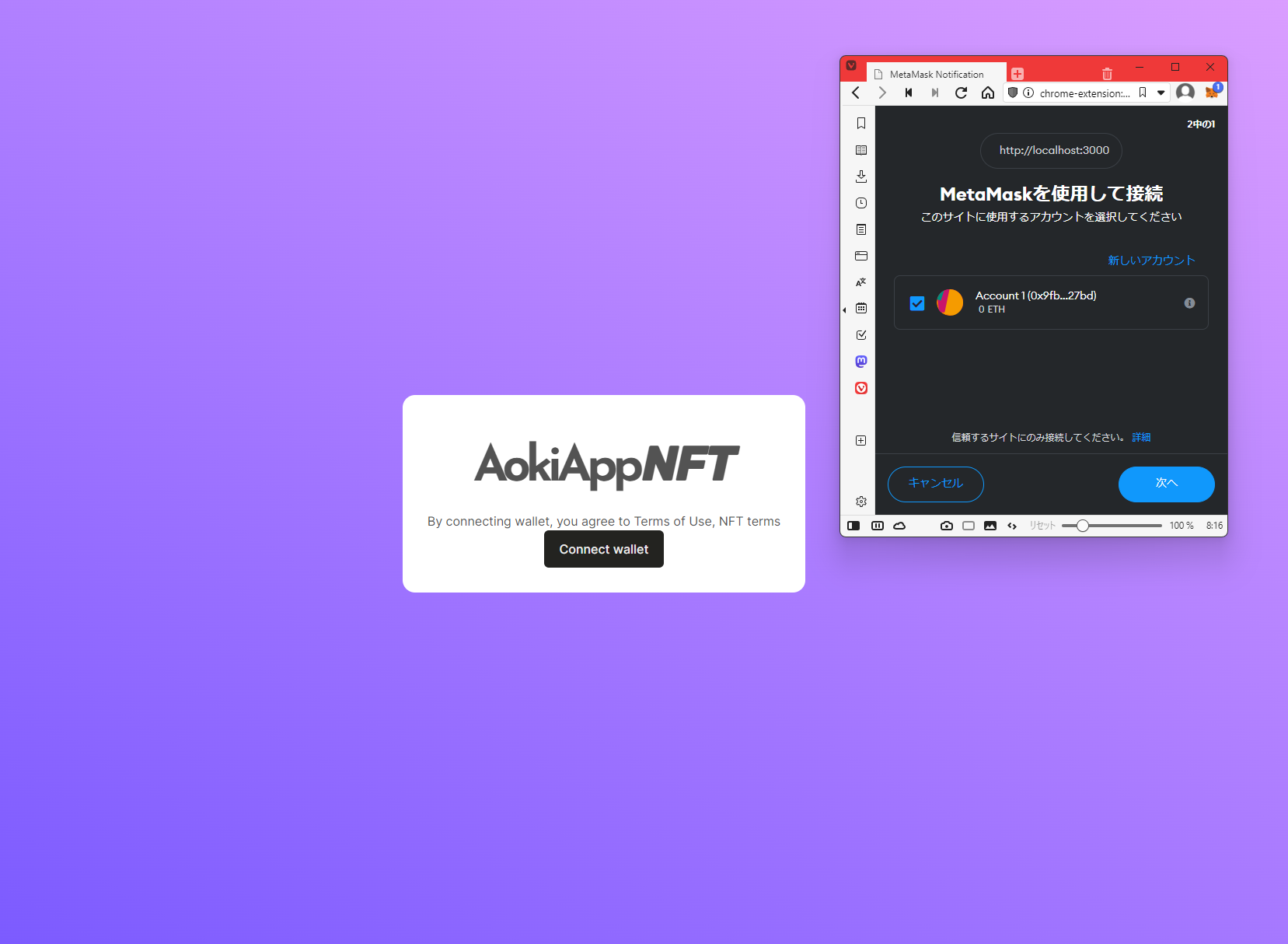The width and height of the screenshot is (1288, 944).
Task: Click the http://localhost:3000 origin pill
Action: point(1052,150)
